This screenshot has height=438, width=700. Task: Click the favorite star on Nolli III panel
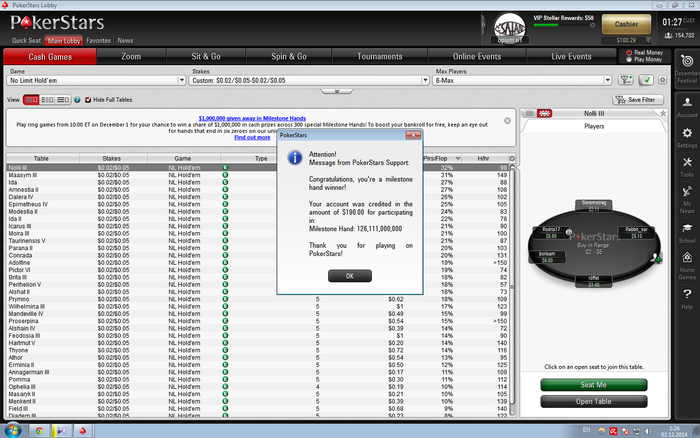pos(663,113)
